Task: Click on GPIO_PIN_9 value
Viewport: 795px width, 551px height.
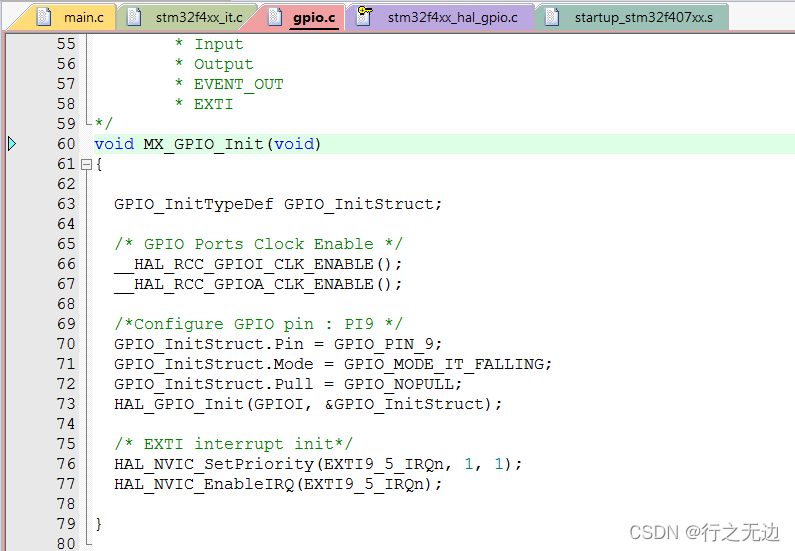Action: pyautogui.click(x=384, y=344)
